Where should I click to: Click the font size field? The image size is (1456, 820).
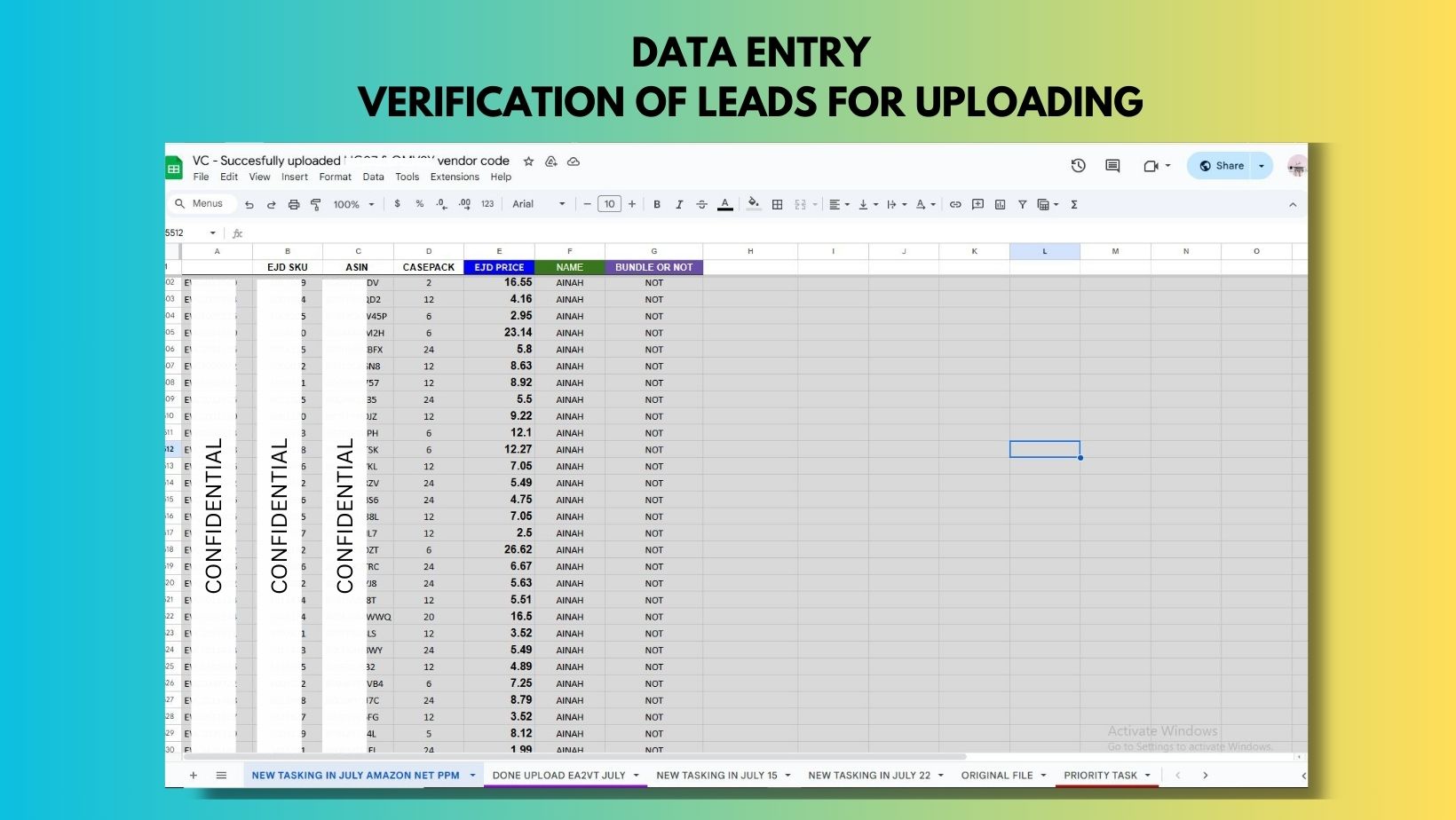tap(609, 204)
